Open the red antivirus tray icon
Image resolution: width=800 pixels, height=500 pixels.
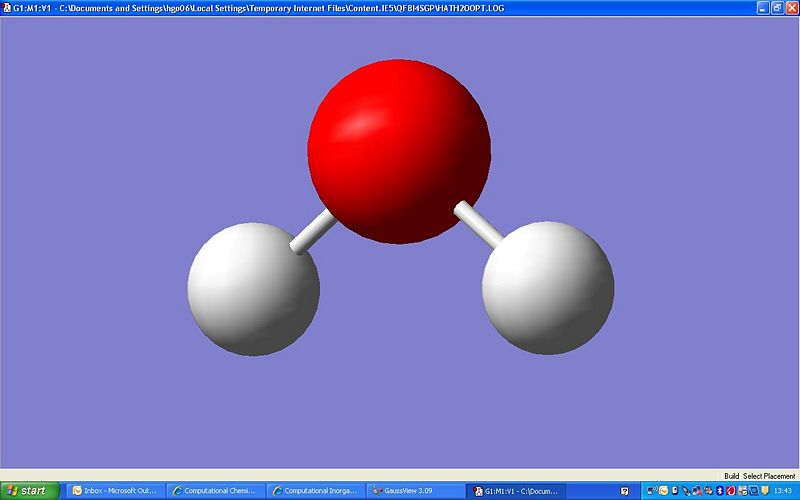pos(731,491)
